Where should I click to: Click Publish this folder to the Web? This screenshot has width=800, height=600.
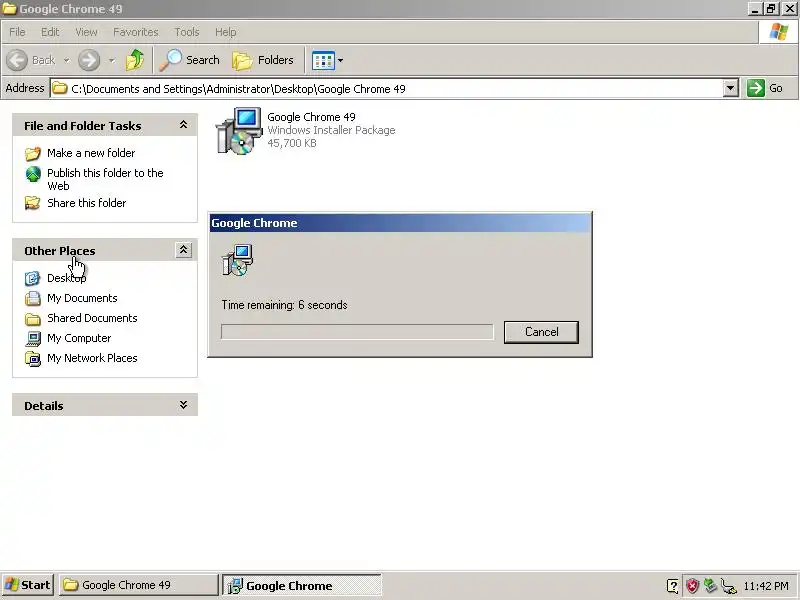click(105, 179)
